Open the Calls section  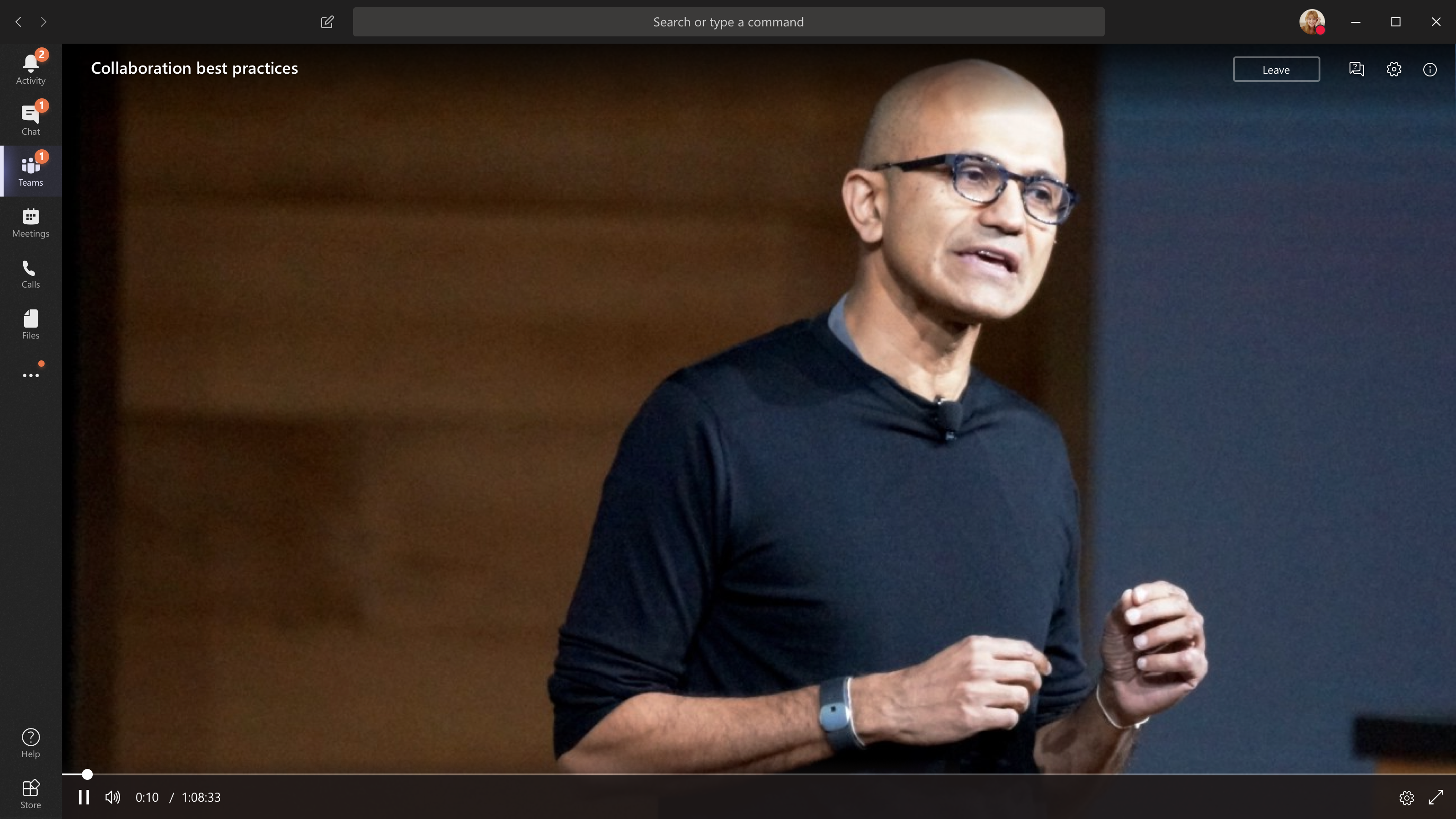(x=30, y=273)
